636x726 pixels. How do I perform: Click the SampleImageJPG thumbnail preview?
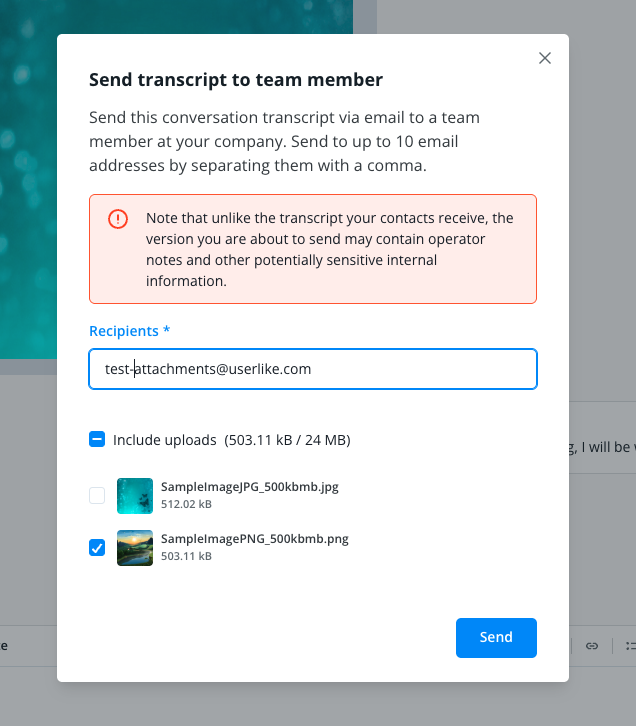(x=135, y=496)
